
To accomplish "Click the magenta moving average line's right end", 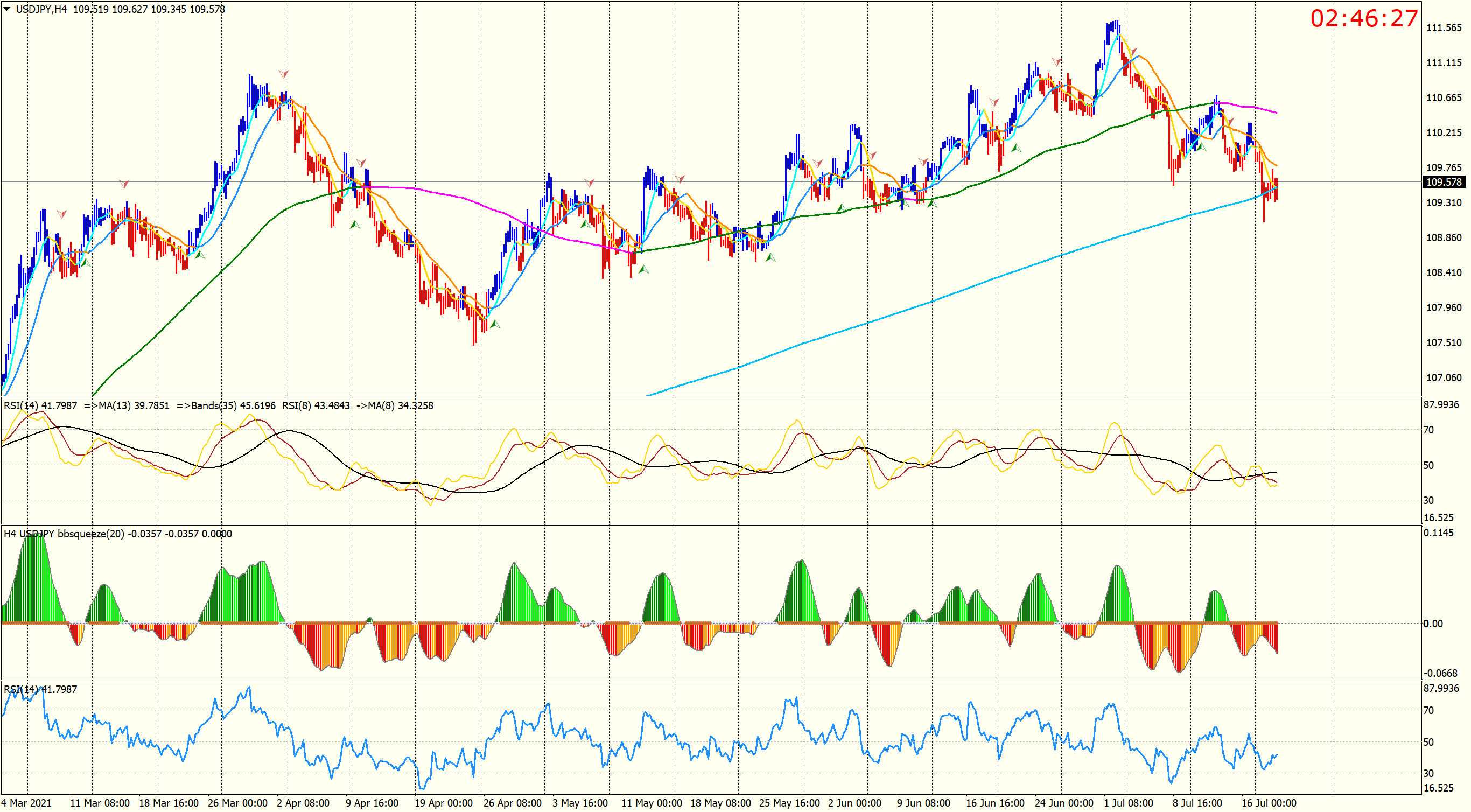I will (1276, 113).
